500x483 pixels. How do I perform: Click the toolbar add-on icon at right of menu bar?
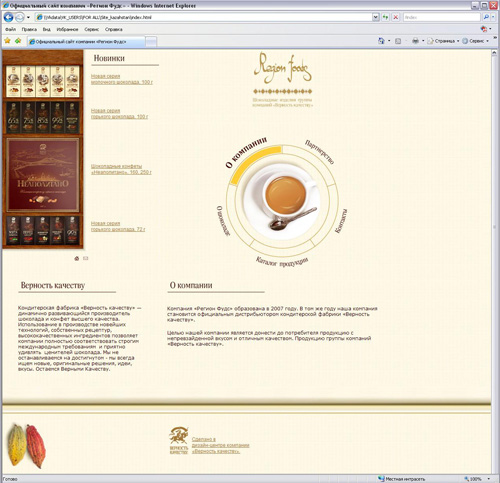[484, 29]
